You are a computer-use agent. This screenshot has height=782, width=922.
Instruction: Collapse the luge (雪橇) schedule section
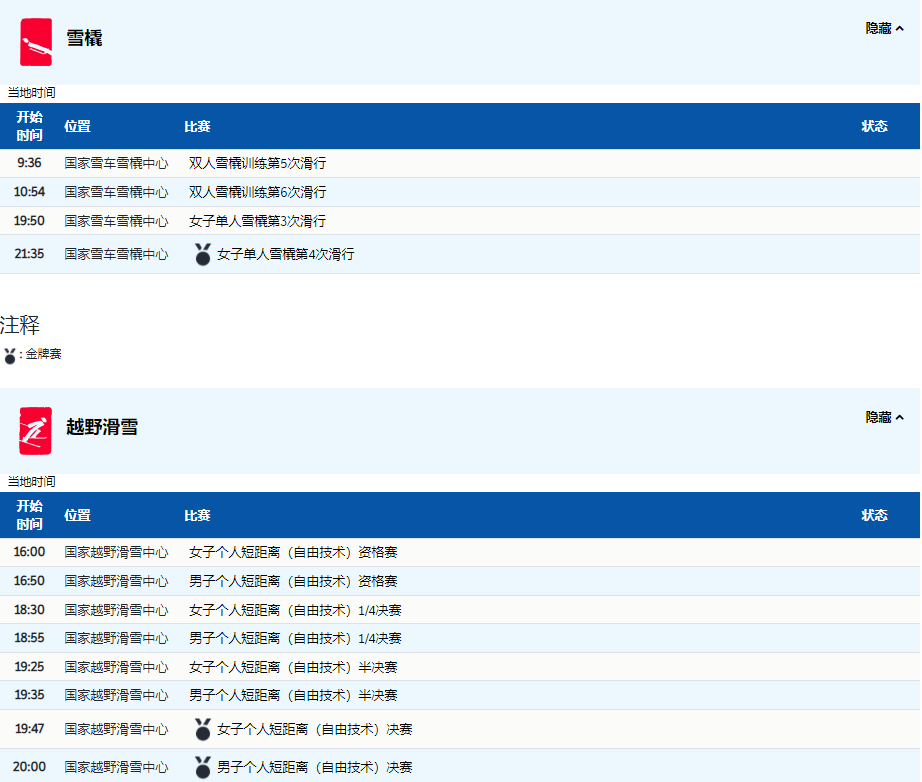click(884, 29)
